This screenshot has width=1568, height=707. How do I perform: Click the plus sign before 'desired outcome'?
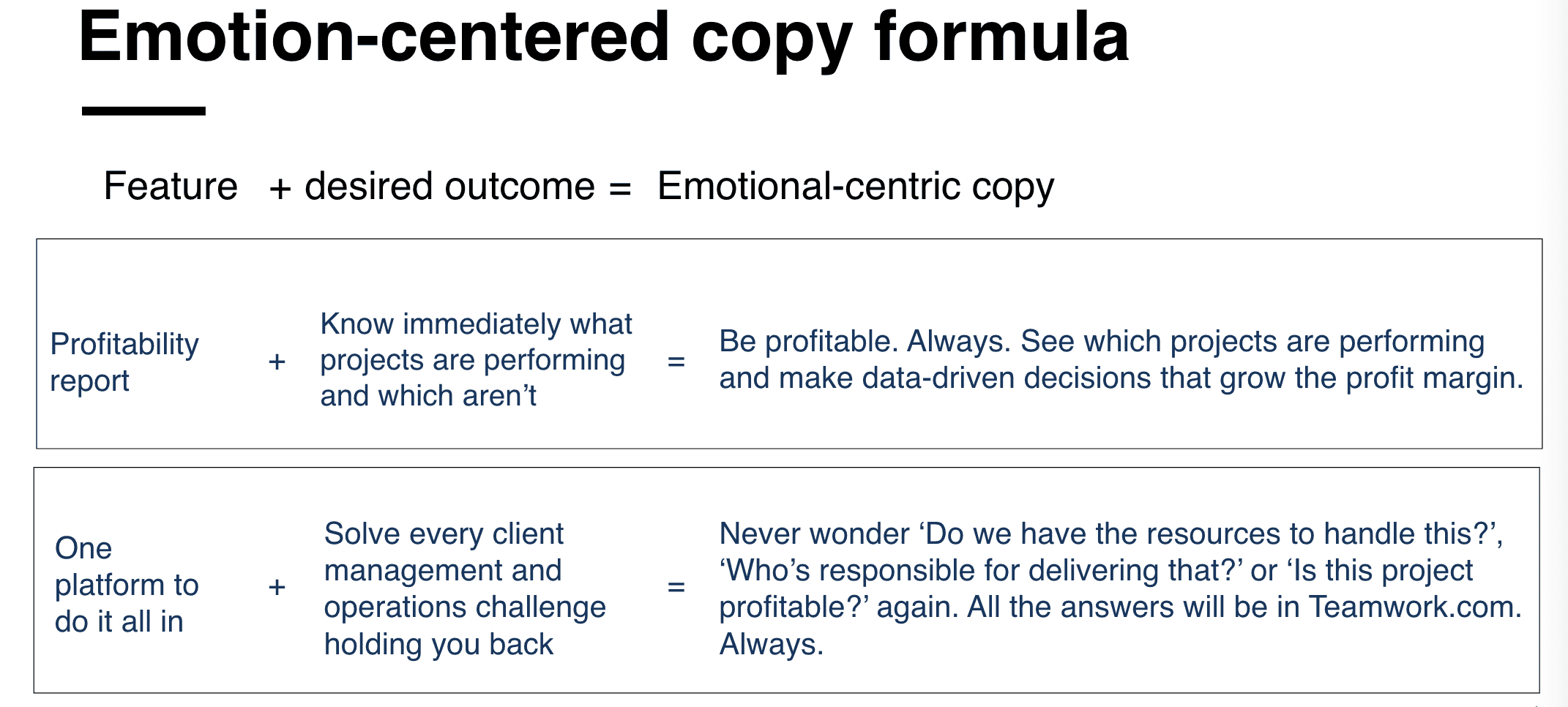coord(280,189)
